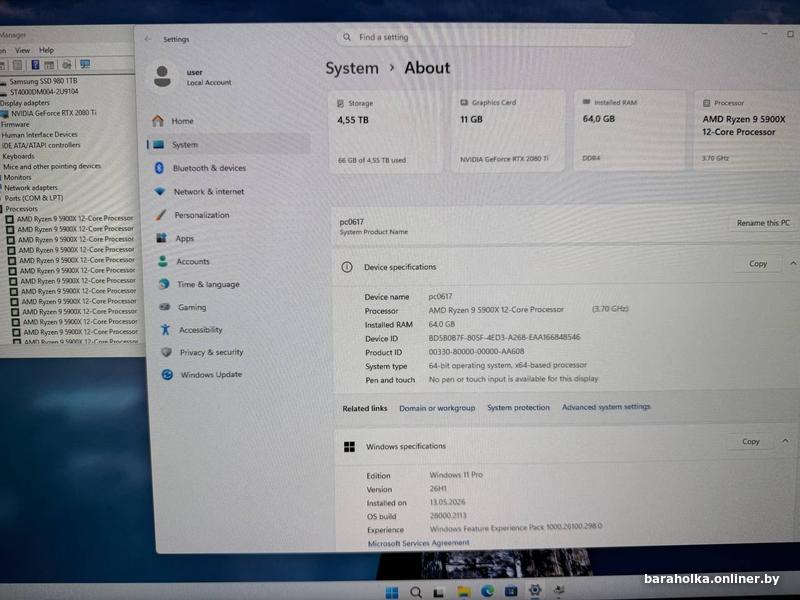This screenshot has width=800, height=600.
Task: Copy the Device specifications
Action: [x=758, y=264]
